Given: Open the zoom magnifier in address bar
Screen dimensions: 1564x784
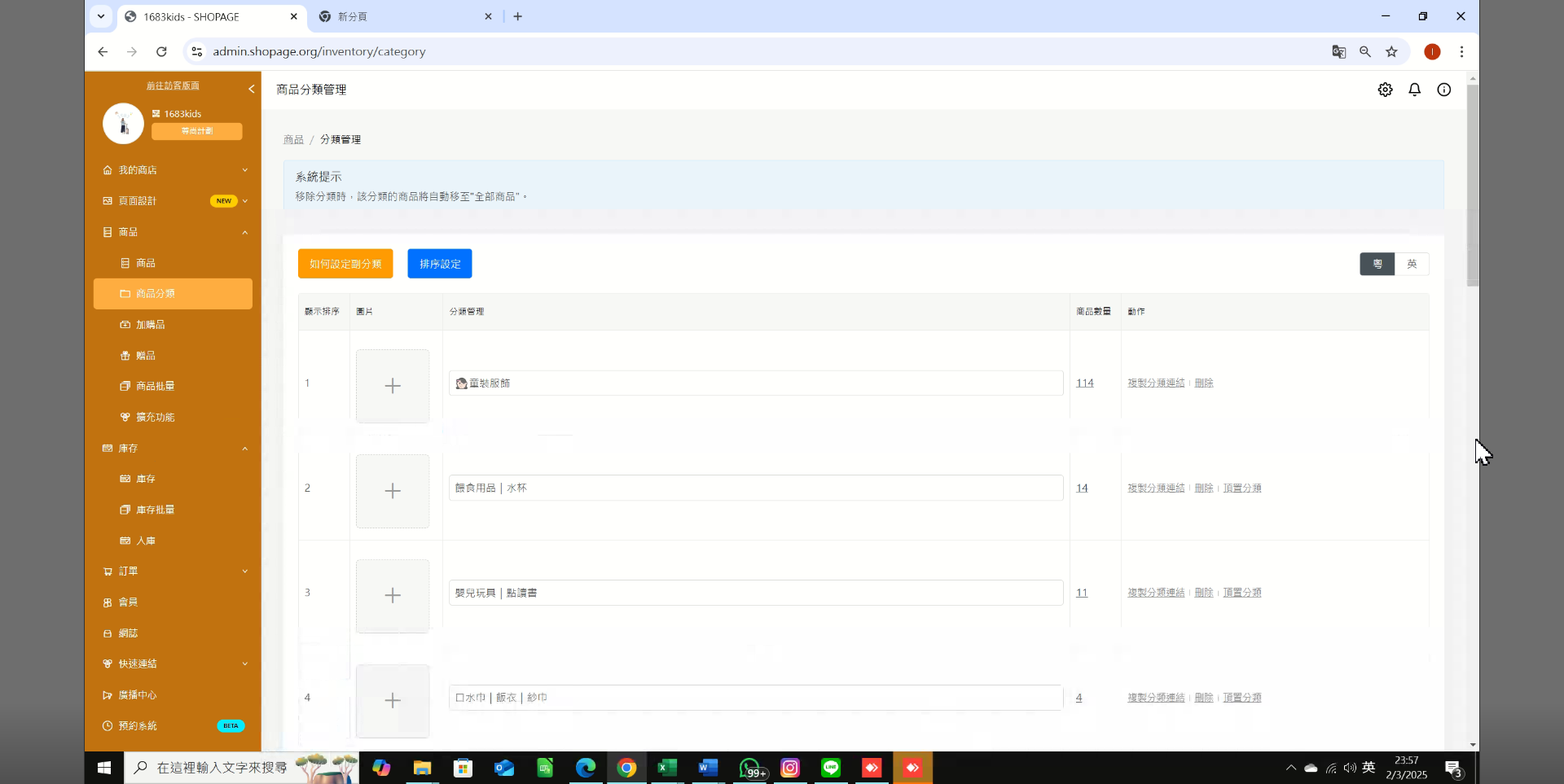Looking at the screenshot, I should tap(1365, 51).
